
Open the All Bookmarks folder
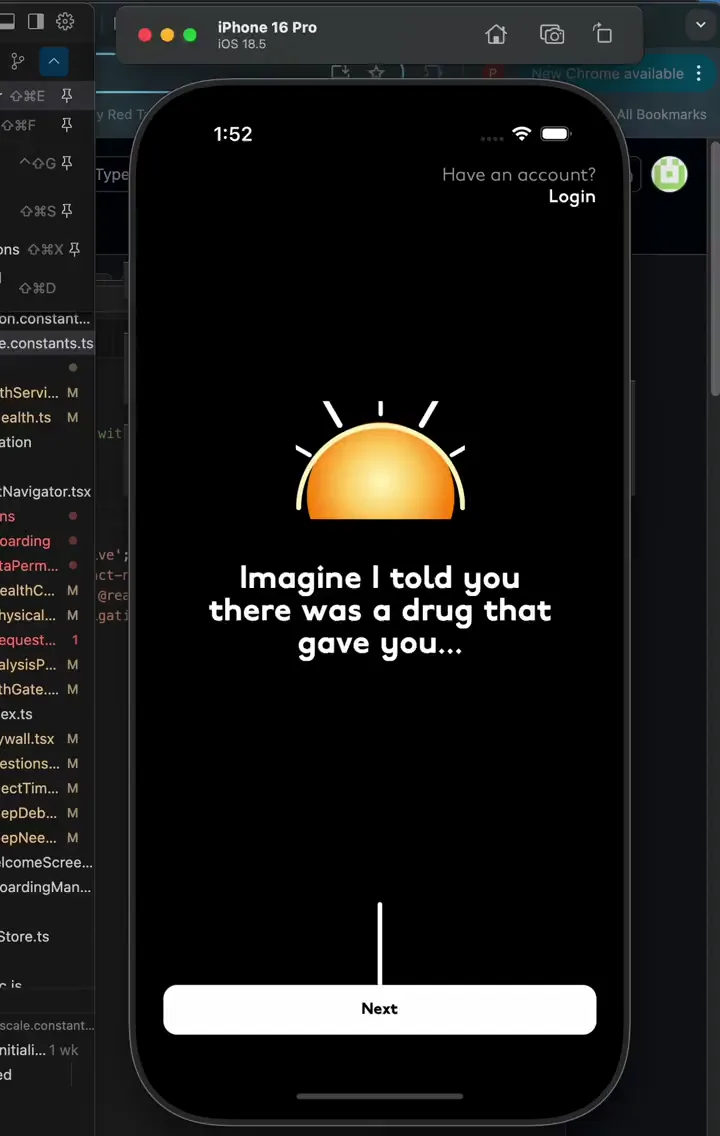pos(661,114)
